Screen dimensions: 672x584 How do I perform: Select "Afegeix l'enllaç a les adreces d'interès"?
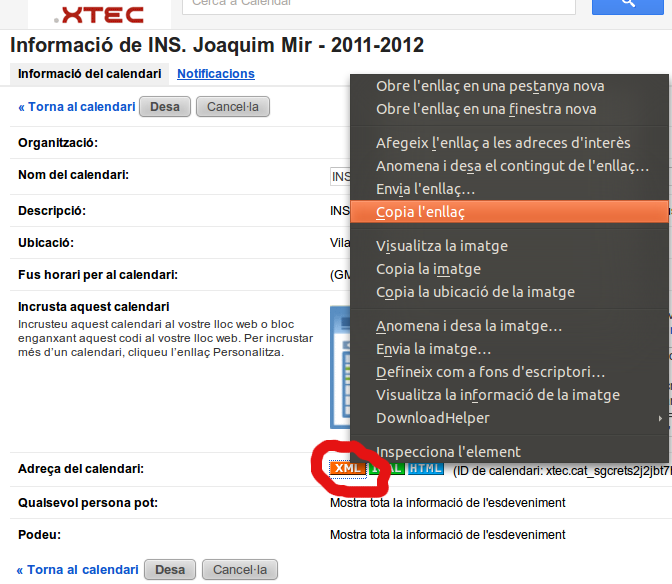click(x=503, y=143)
